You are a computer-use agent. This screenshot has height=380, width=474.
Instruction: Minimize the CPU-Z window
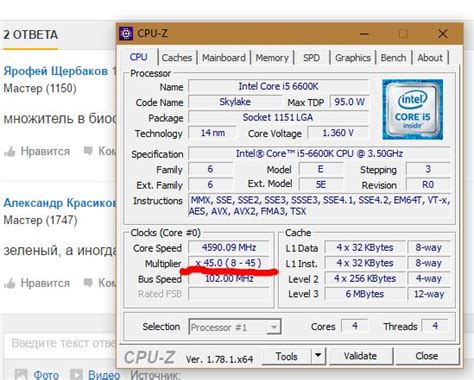tap(364, 34)
